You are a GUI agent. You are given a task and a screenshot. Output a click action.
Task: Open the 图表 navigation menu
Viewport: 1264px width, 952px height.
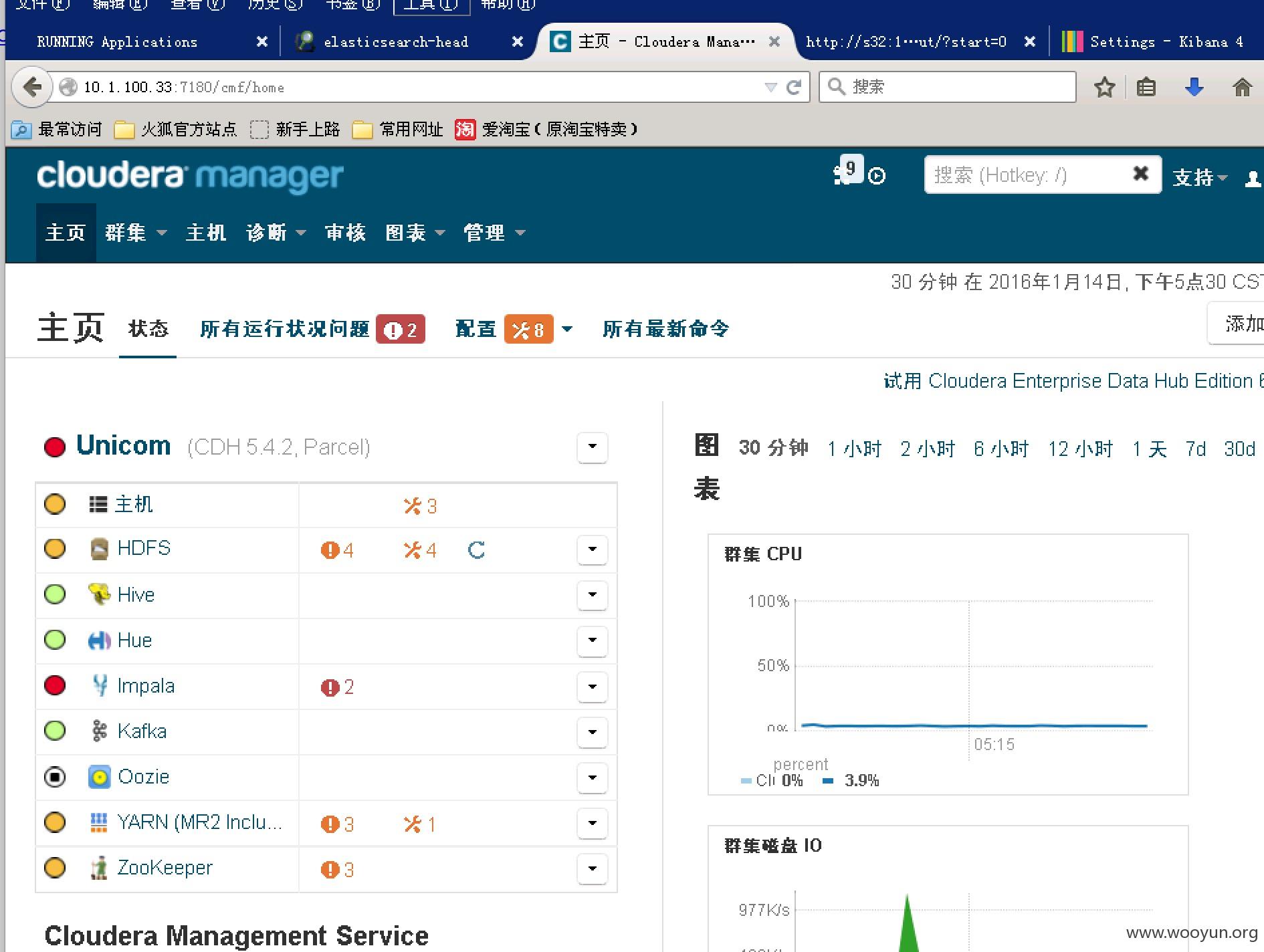click(x=415, y=233)
